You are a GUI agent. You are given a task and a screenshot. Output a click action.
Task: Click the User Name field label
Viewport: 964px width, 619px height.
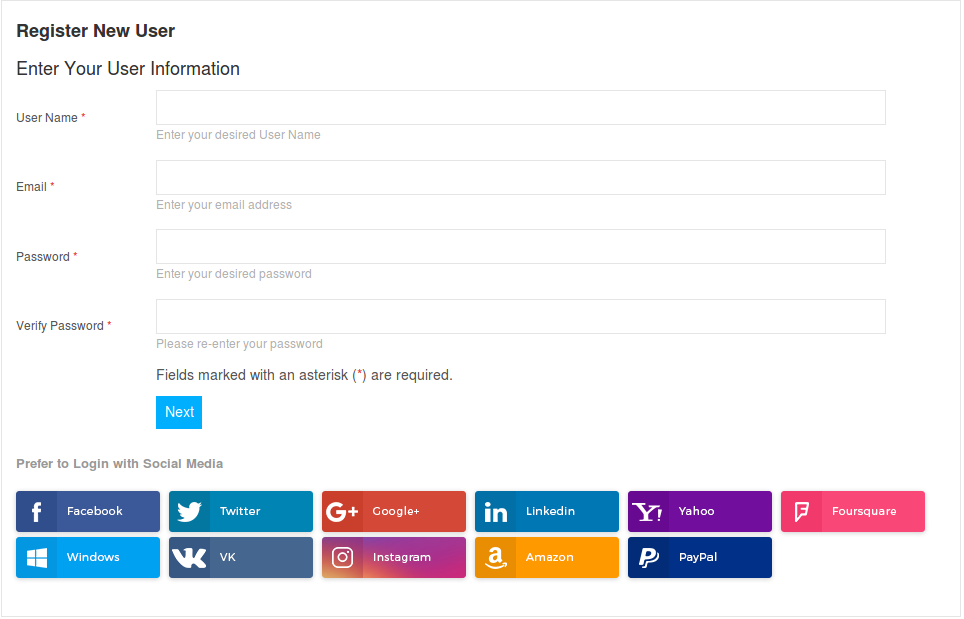[47, 118]
